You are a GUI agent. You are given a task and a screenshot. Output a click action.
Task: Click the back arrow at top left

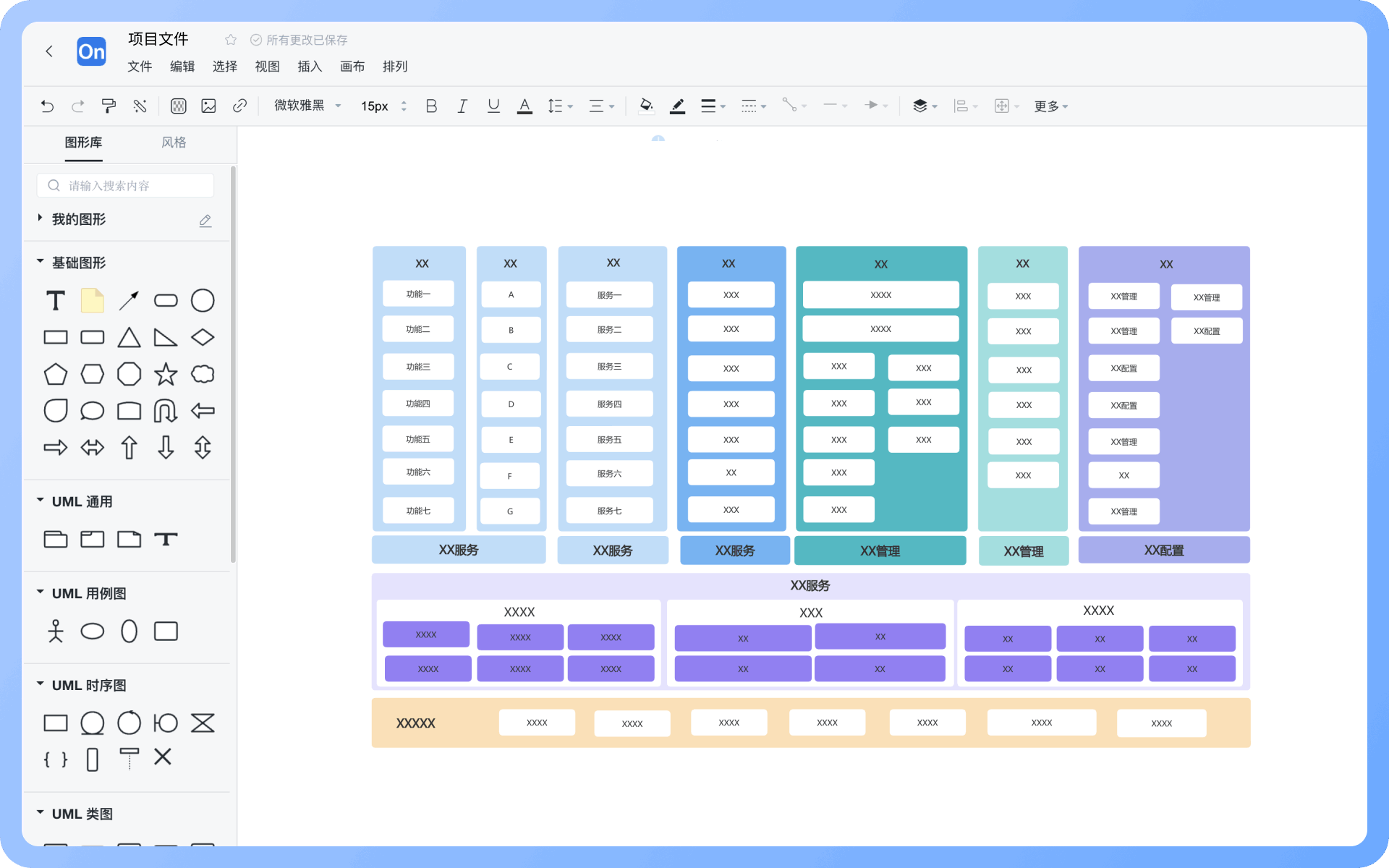[49, 51]
